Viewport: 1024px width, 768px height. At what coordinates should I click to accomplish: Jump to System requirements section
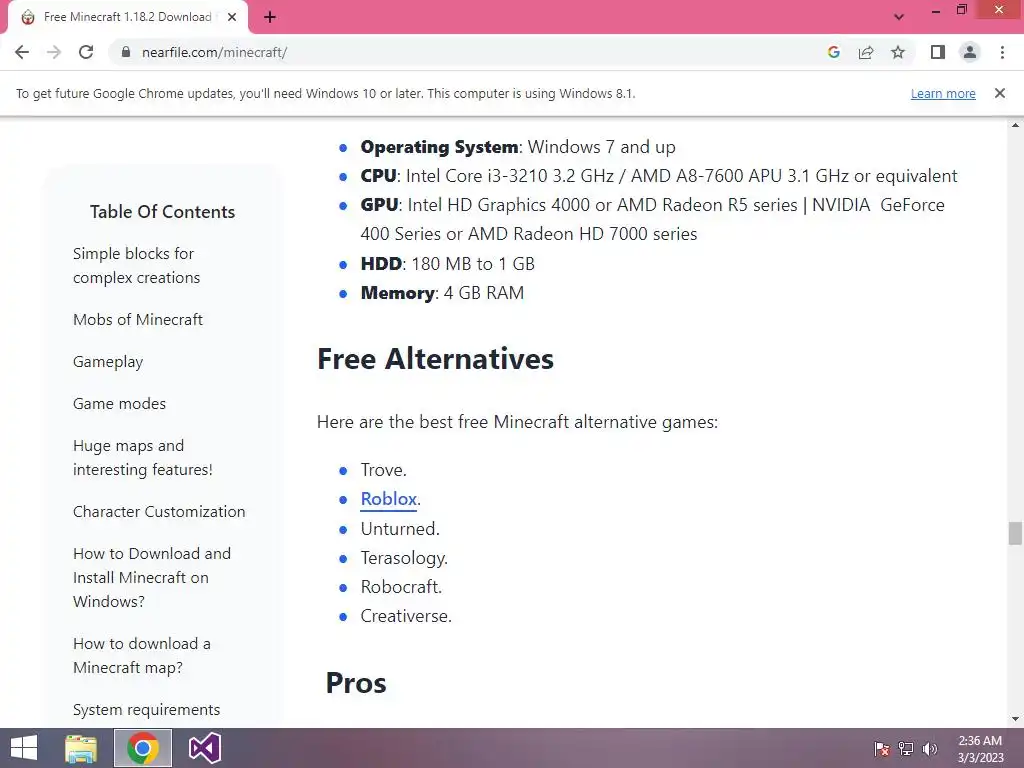click(x=146, y=709)
